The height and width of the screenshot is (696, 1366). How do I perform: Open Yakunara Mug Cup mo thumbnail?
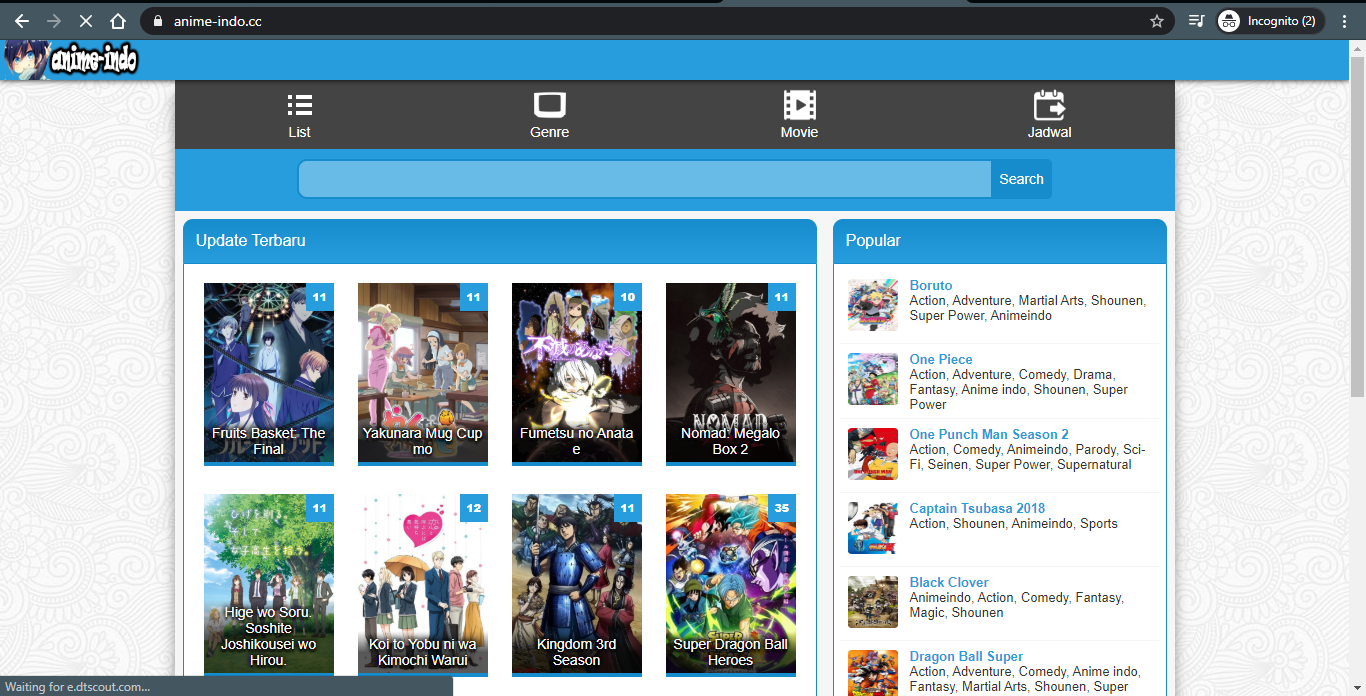click(423, 374)
